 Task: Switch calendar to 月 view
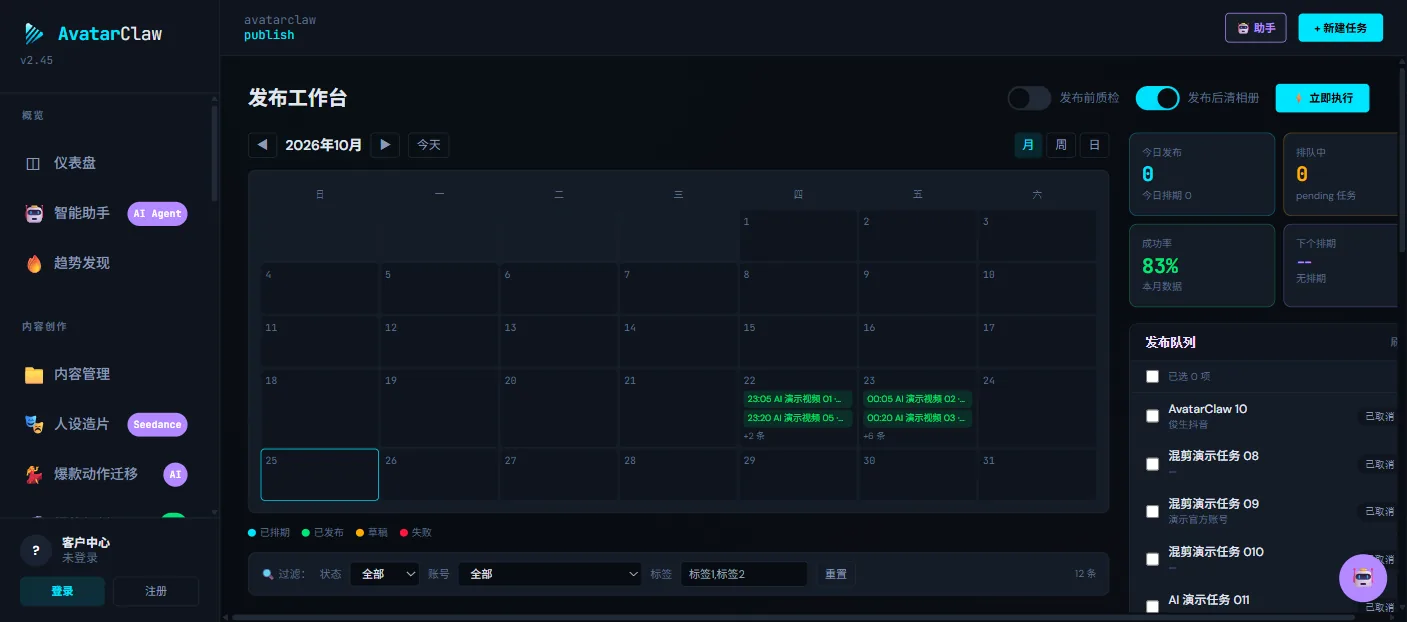[1028, 145]
